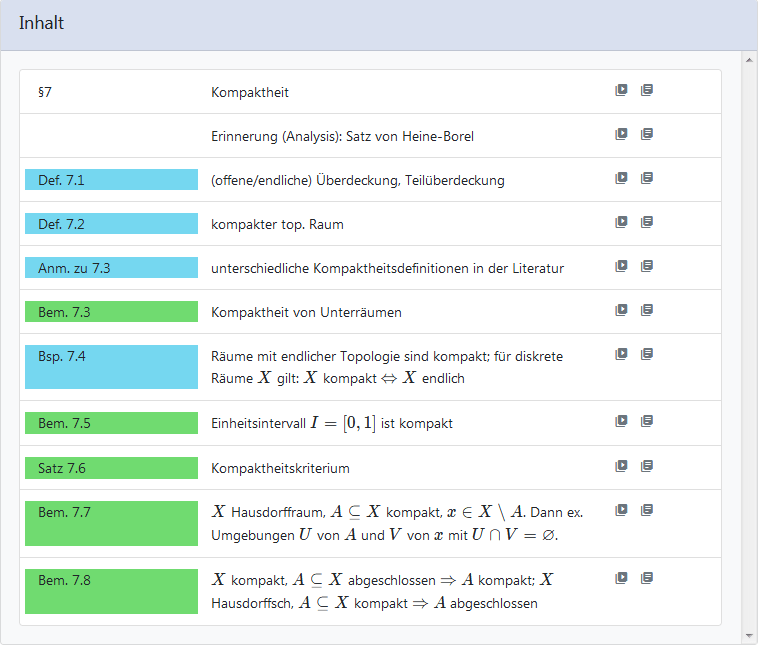The width and height of the screenshot is (759, 646).
Task: Click the green Satz 7.6 label
Action: pos(111,468)
